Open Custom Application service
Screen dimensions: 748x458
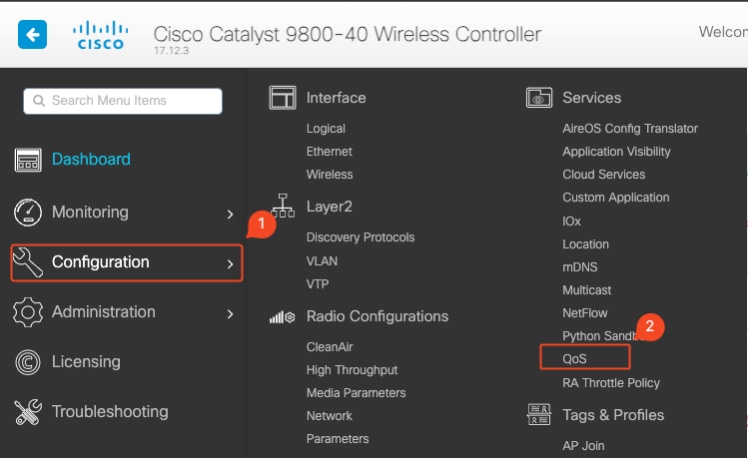click(616, 198)
